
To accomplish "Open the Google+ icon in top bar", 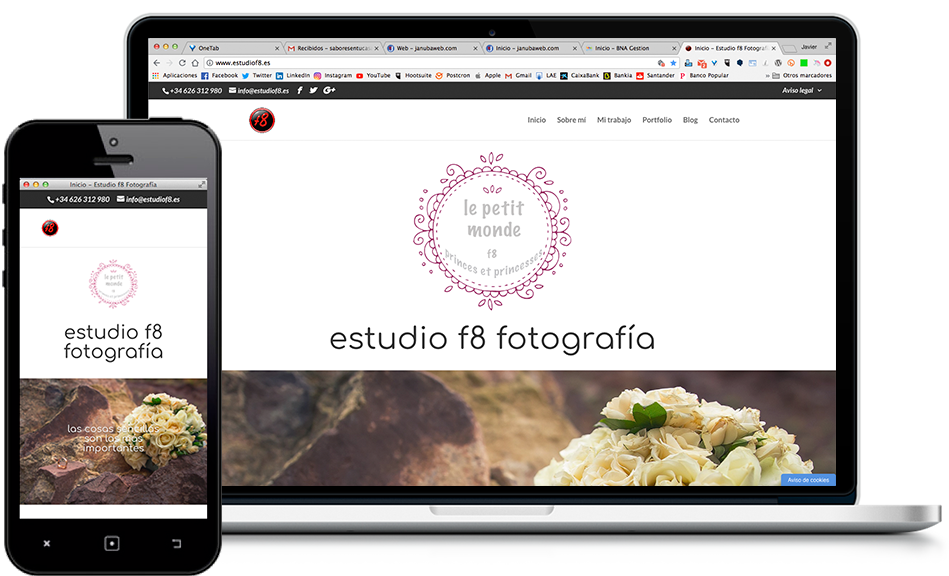I will pos(329,90).
